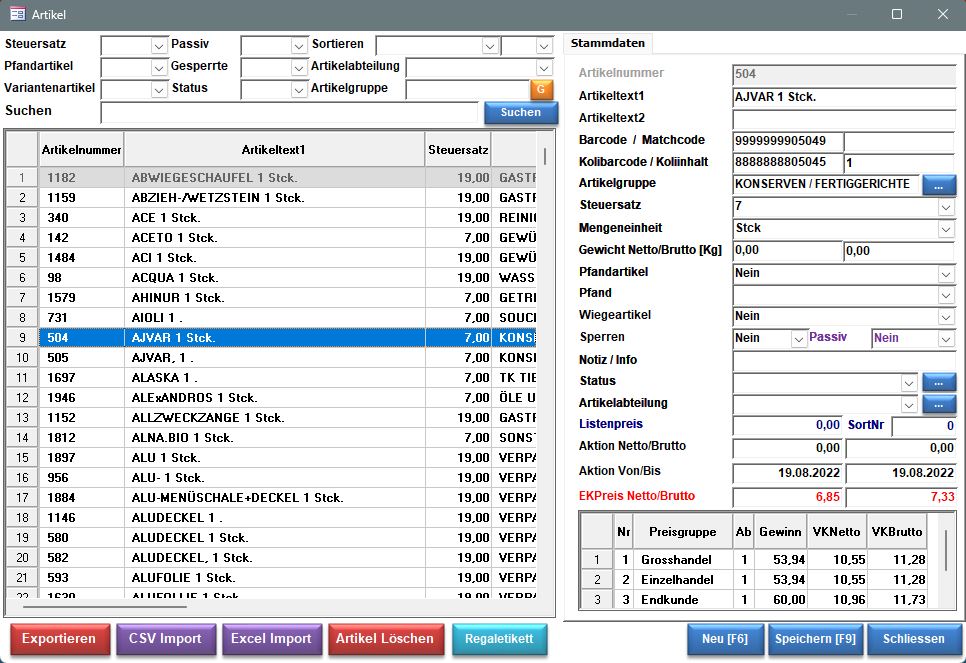Expand the Mengeneinheit dropdown

pyautogui.click(x=946, y=228)
